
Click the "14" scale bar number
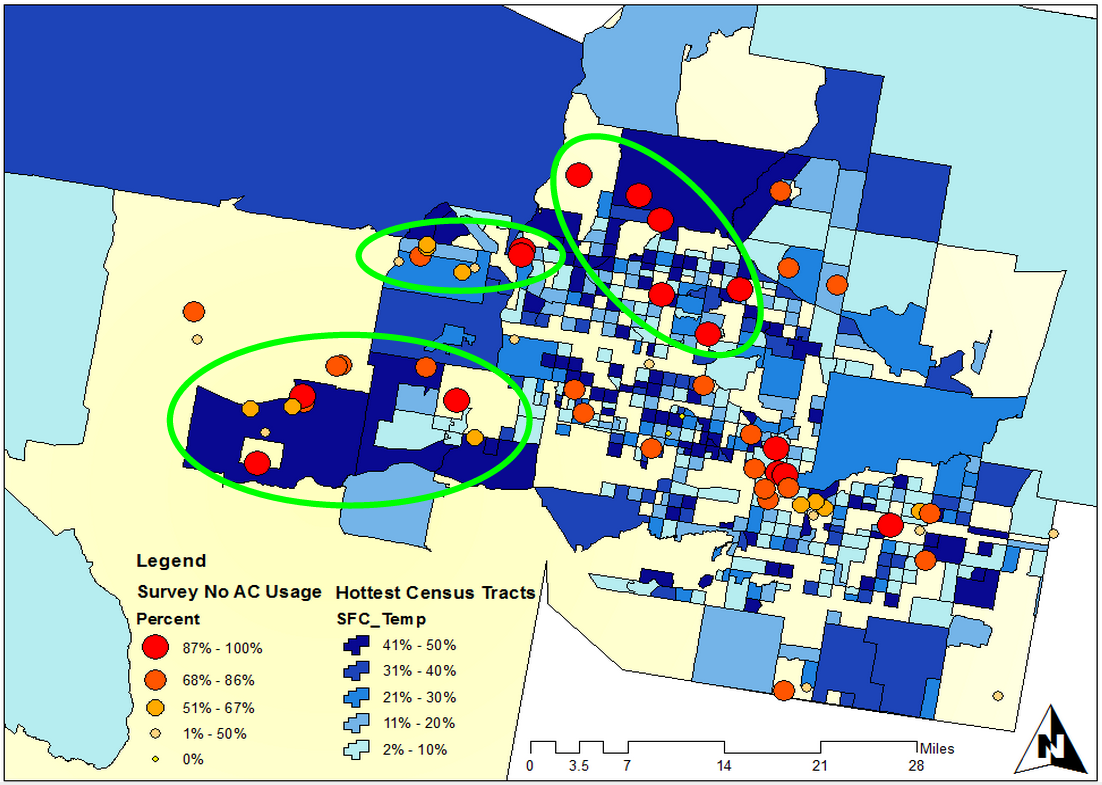[725, 766]
